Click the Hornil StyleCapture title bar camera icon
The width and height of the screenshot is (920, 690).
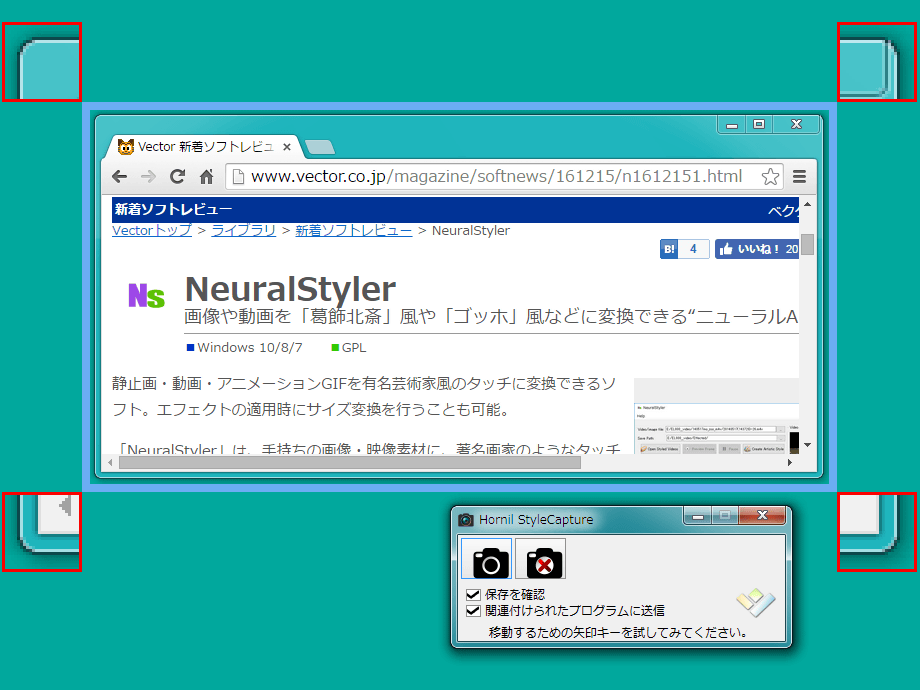pos(466,519)
